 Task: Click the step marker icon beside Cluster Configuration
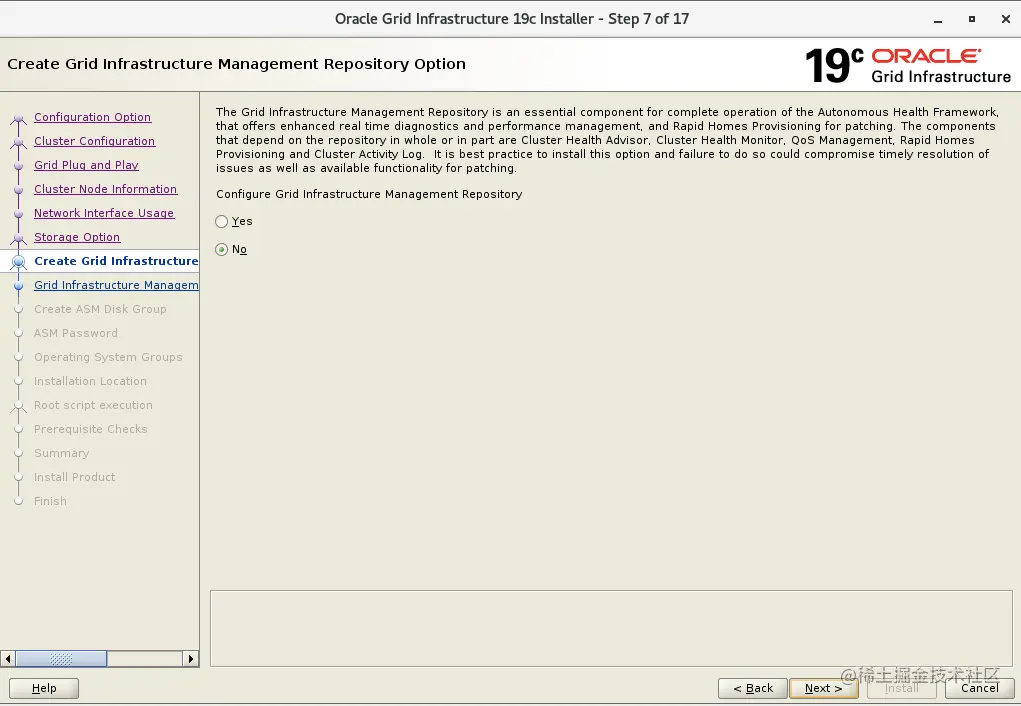[x=19, y=143]
